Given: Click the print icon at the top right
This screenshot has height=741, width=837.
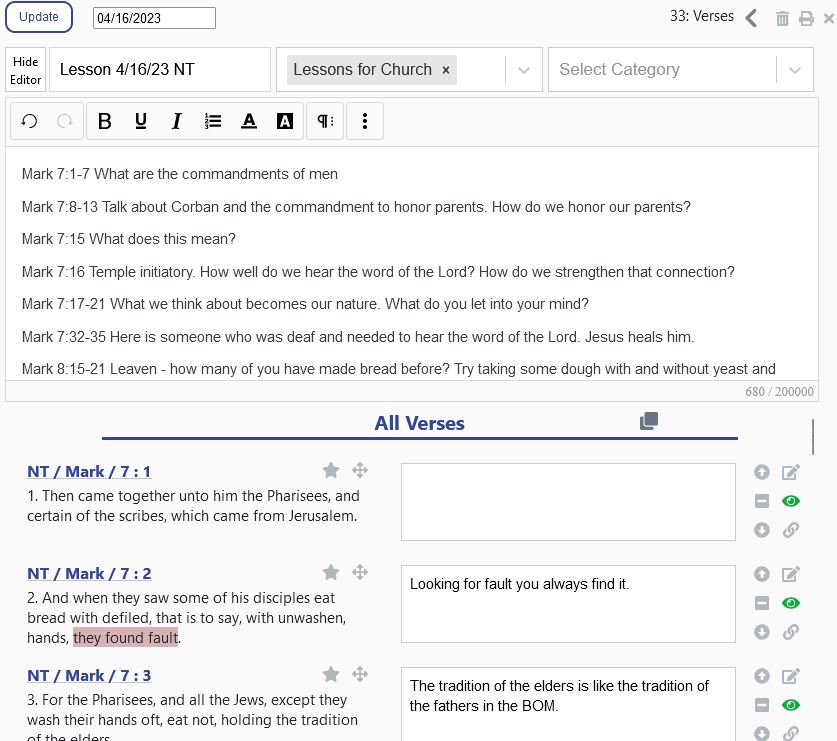Looking at the screenshot, I should tap(806, 18).
